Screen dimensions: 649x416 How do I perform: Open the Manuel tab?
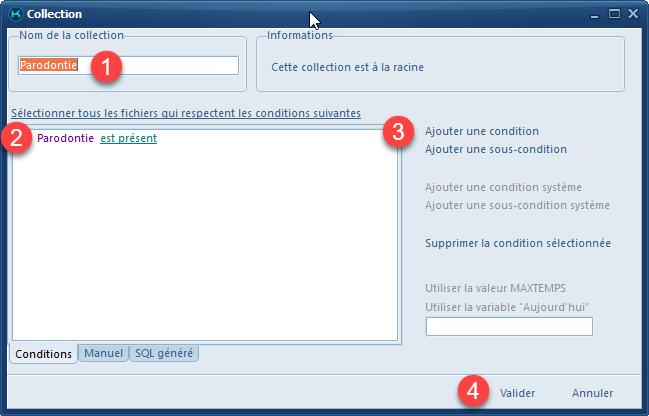104,353
